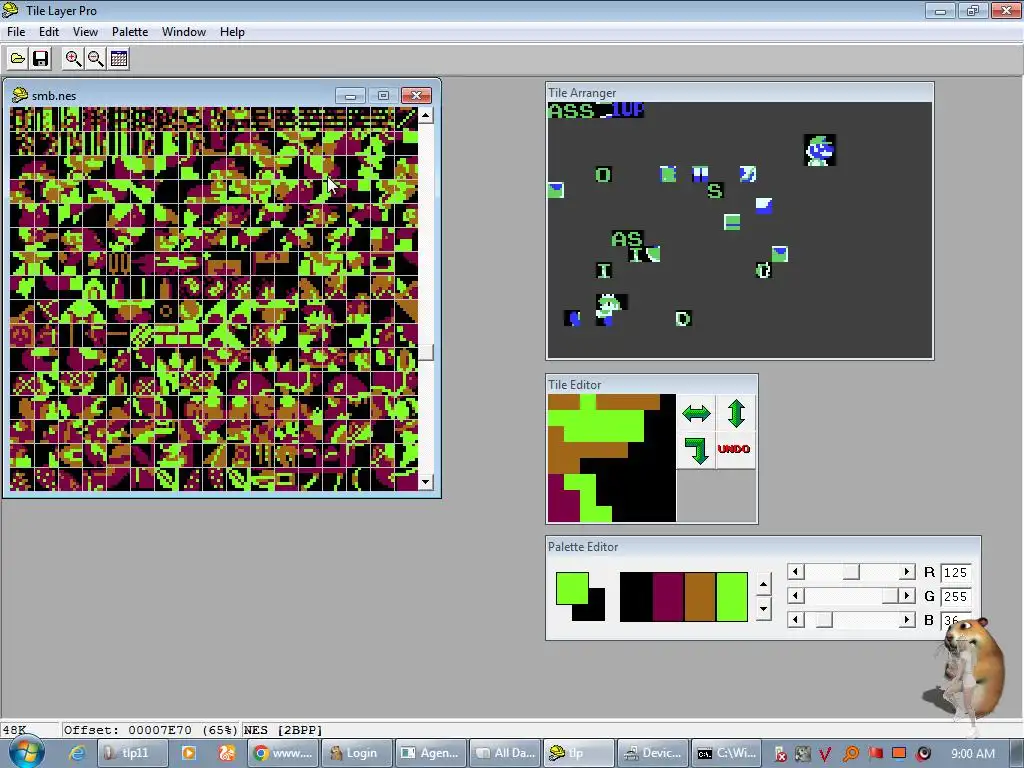Screen dimensions: 1024x768
Task: Click the R slider left arrow
Action: [795, 572]
